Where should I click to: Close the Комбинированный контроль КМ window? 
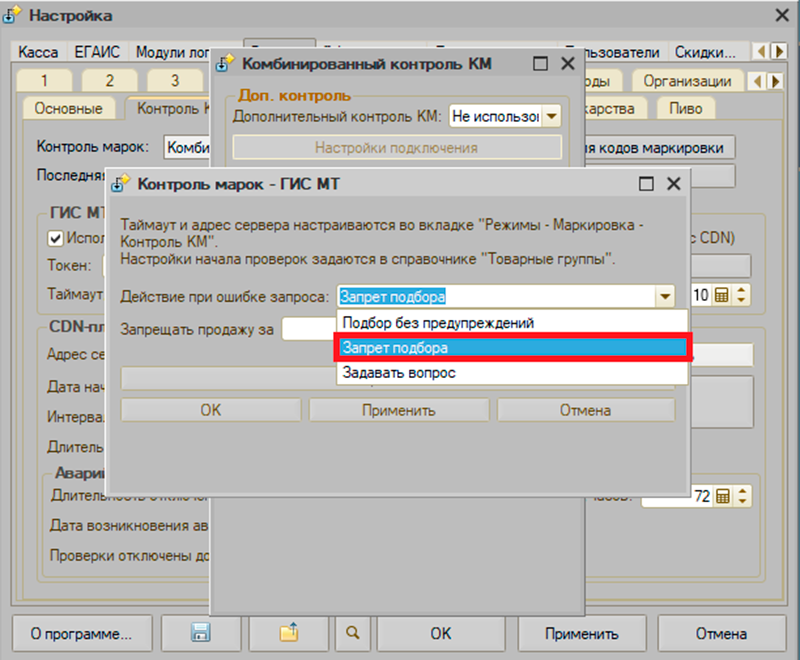click(567, 64)
